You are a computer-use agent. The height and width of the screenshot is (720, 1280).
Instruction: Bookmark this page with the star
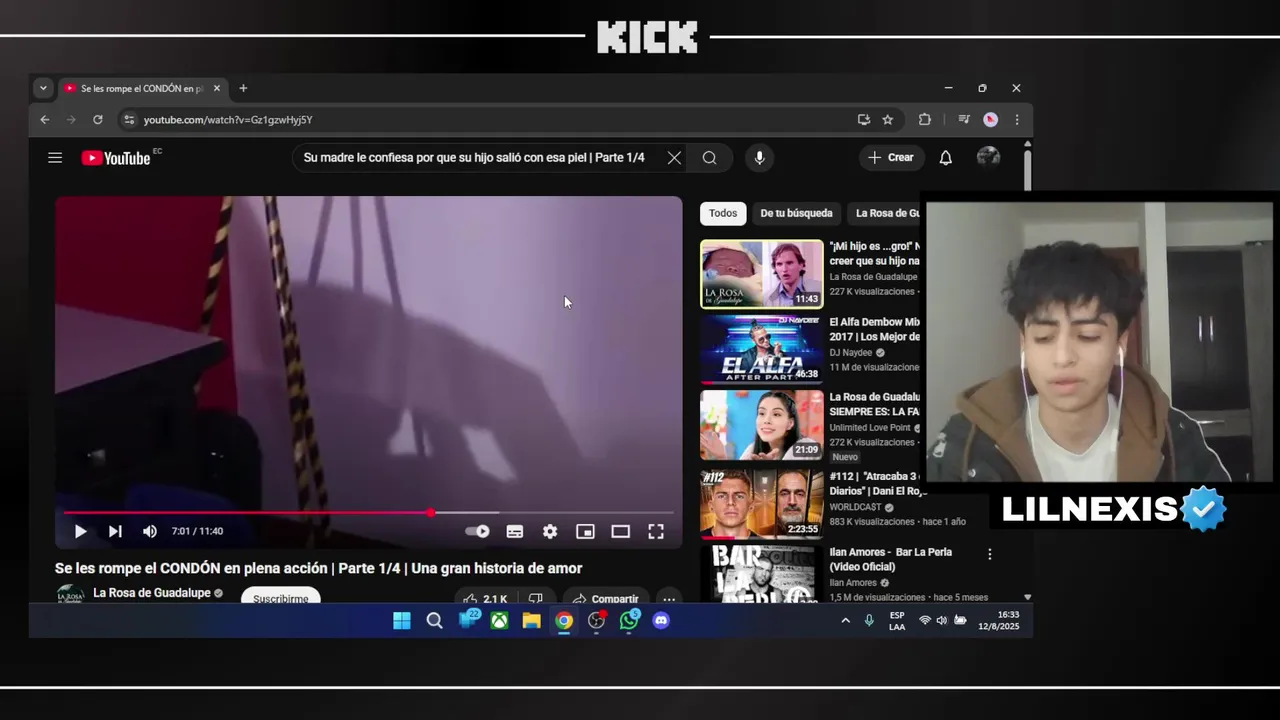click(887, 120)
